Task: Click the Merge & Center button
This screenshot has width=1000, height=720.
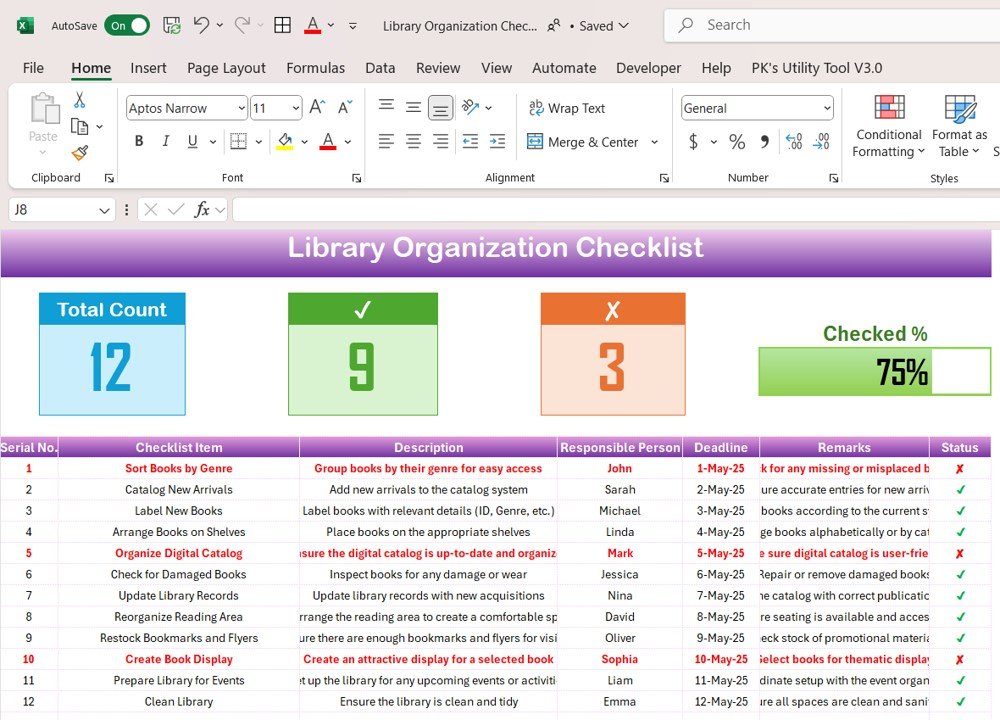Action: click(583, 142)
